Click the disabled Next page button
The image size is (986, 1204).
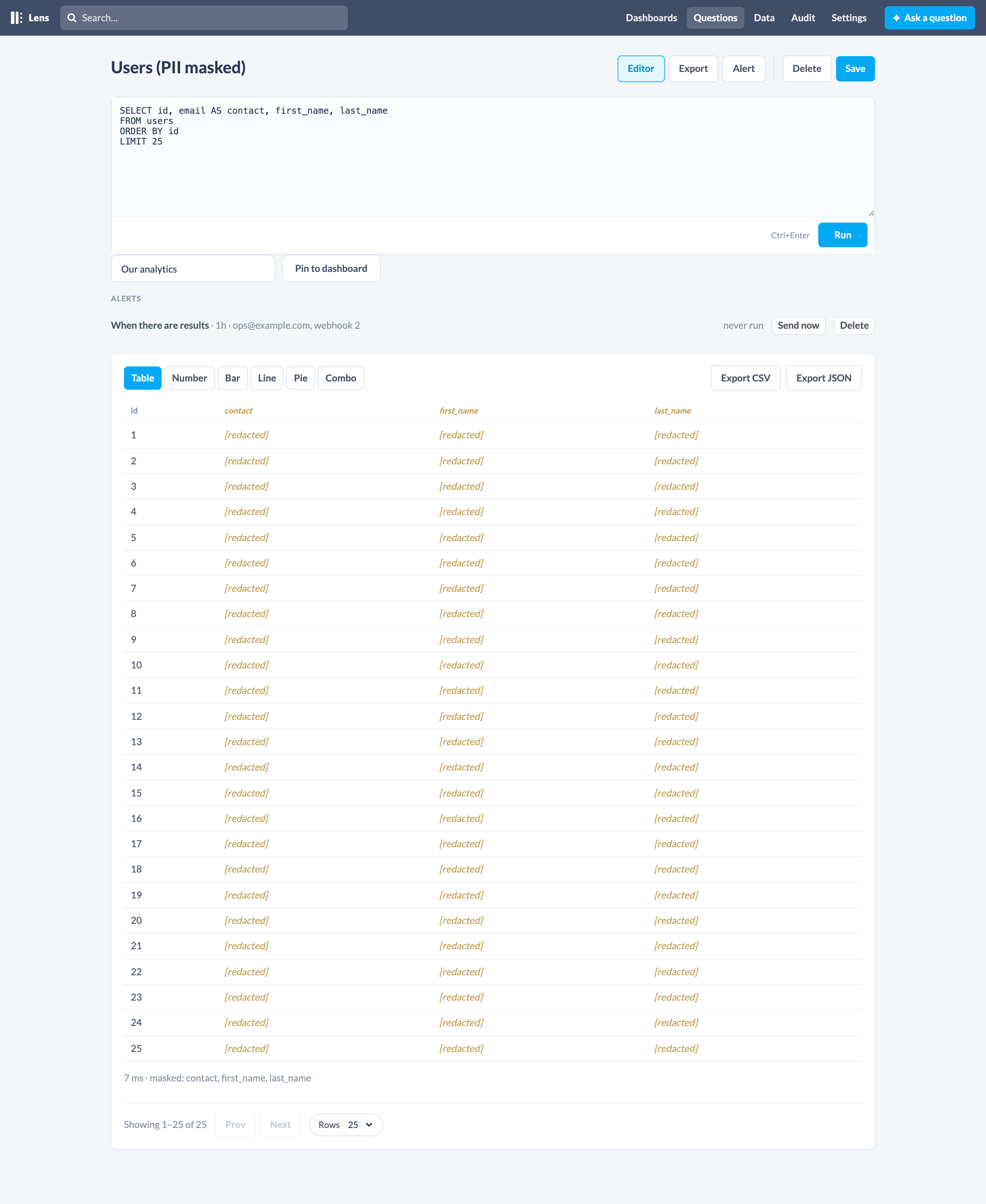point(280,1125)
